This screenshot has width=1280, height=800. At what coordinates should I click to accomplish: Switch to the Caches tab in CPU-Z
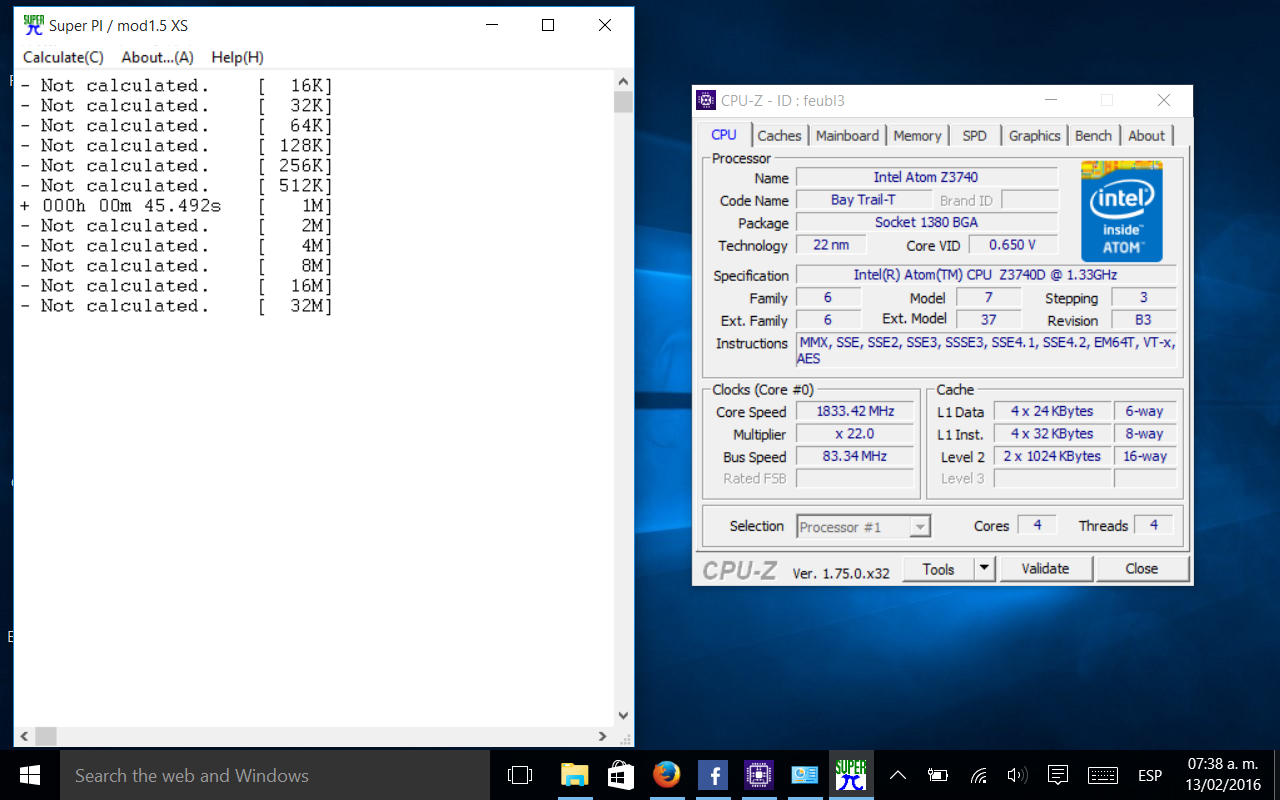[779, 136]
